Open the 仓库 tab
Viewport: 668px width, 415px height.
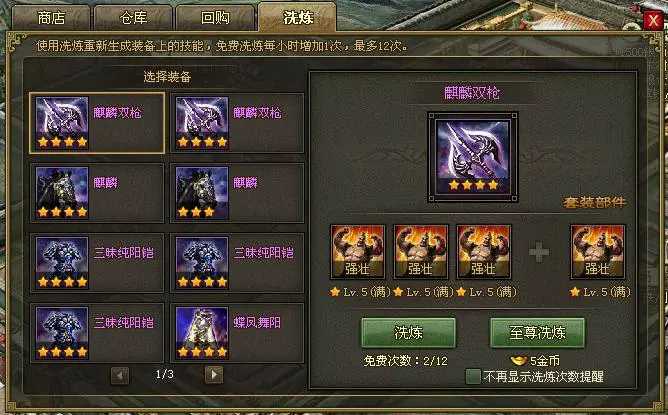coord(133,18)
